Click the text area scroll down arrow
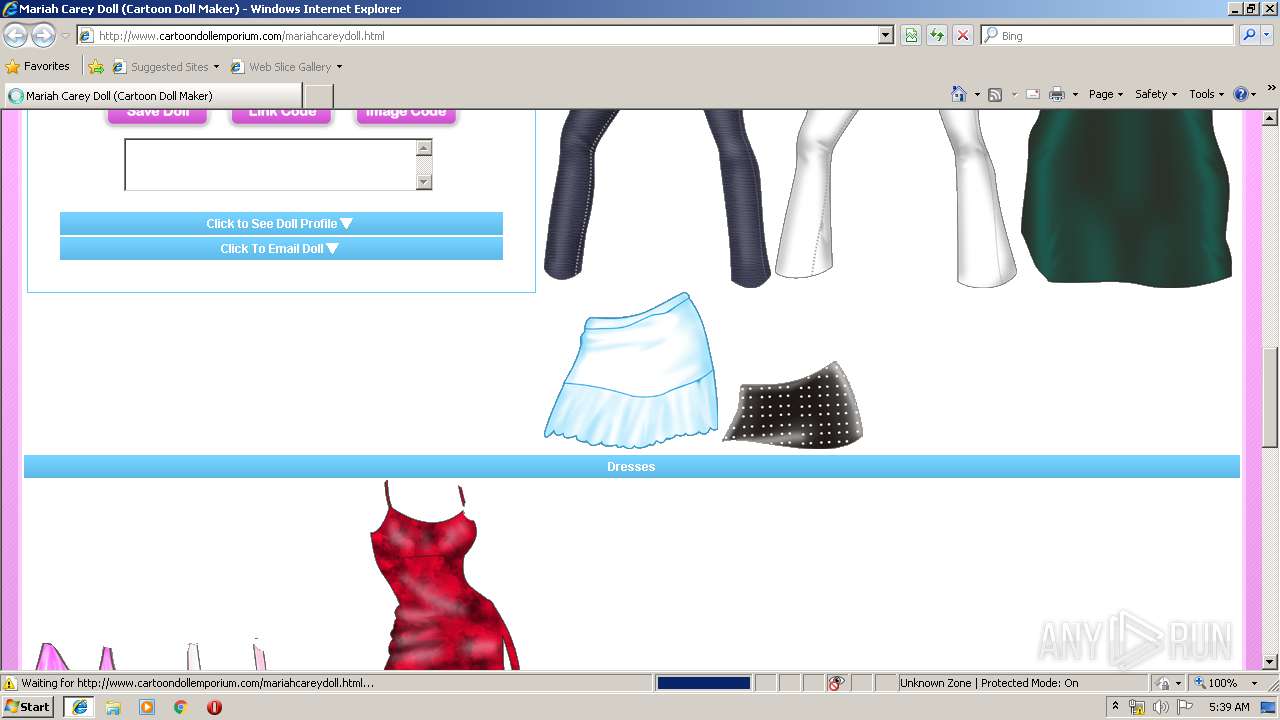 pyautogui.click(x=424, y=182)
